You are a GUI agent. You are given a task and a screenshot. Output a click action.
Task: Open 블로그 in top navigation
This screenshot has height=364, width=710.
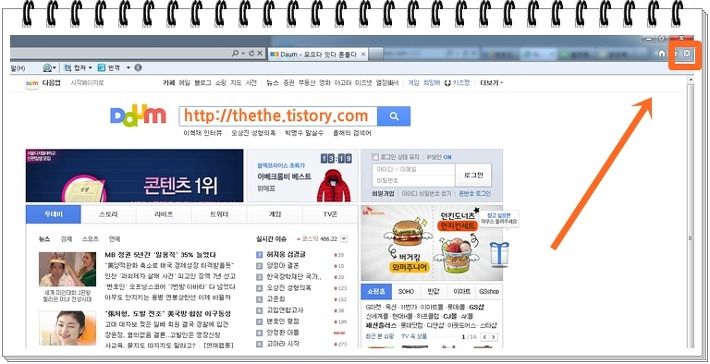(202, 83)
